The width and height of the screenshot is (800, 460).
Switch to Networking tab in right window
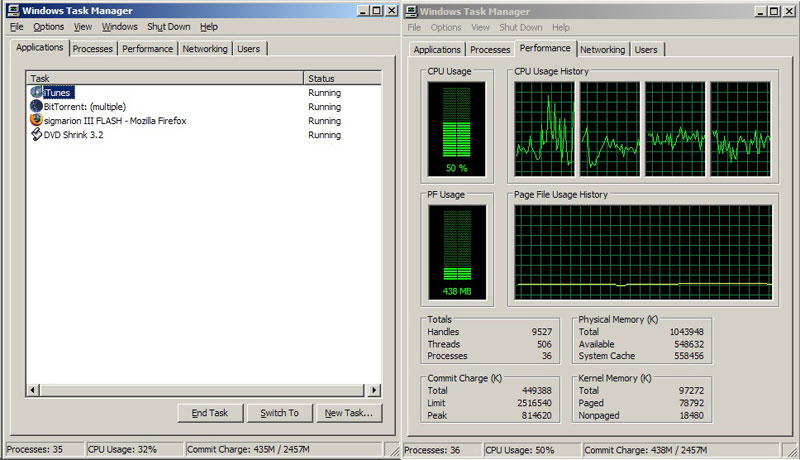(603, 50)
